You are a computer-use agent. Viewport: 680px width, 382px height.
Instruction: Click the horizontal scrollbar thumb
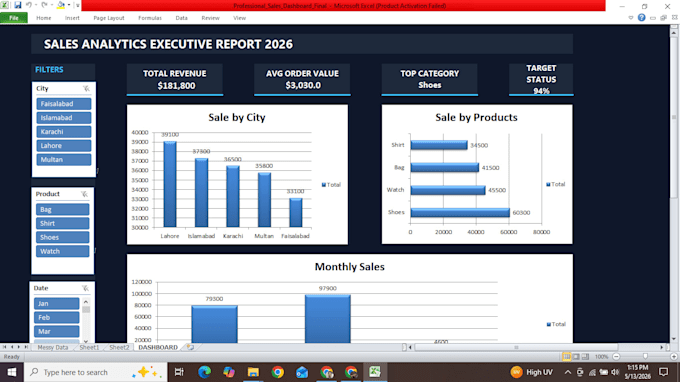[516, 347]
